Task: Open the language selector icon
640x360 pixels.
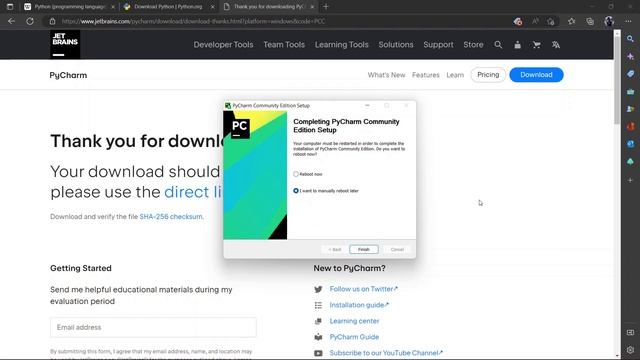Action: point(556,44)
